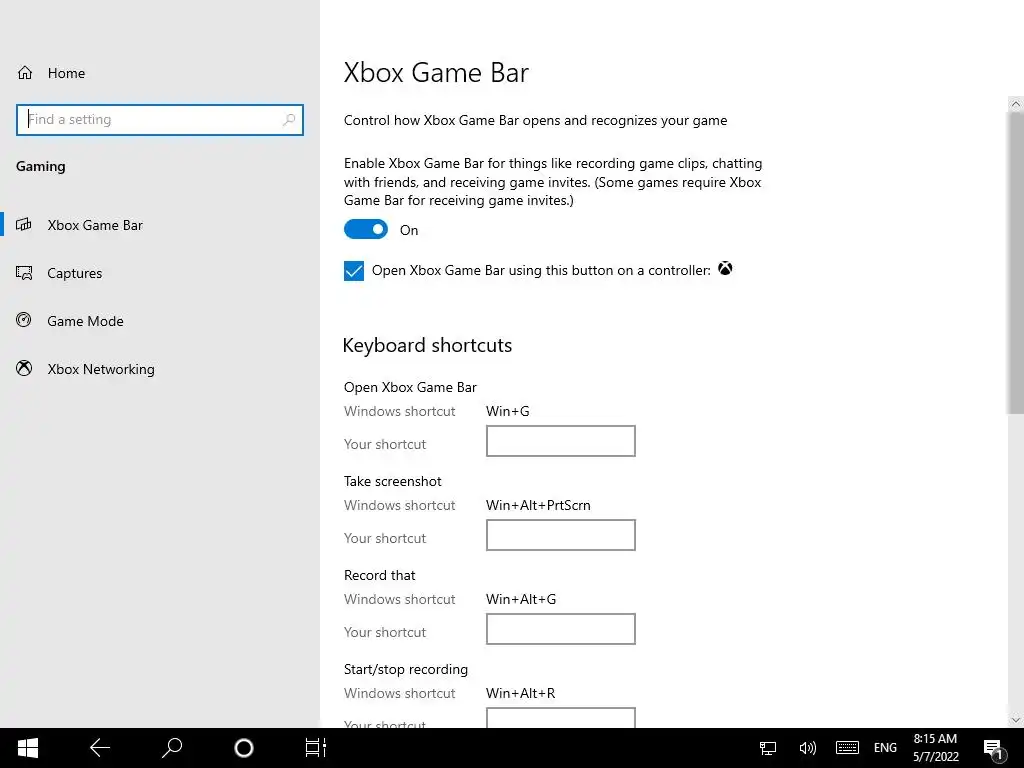The width and height of the screenshot is (1024, 768).
Task: Click Your shortcut field for Record that
Action: pyautogui.click(x=560, y=629)
